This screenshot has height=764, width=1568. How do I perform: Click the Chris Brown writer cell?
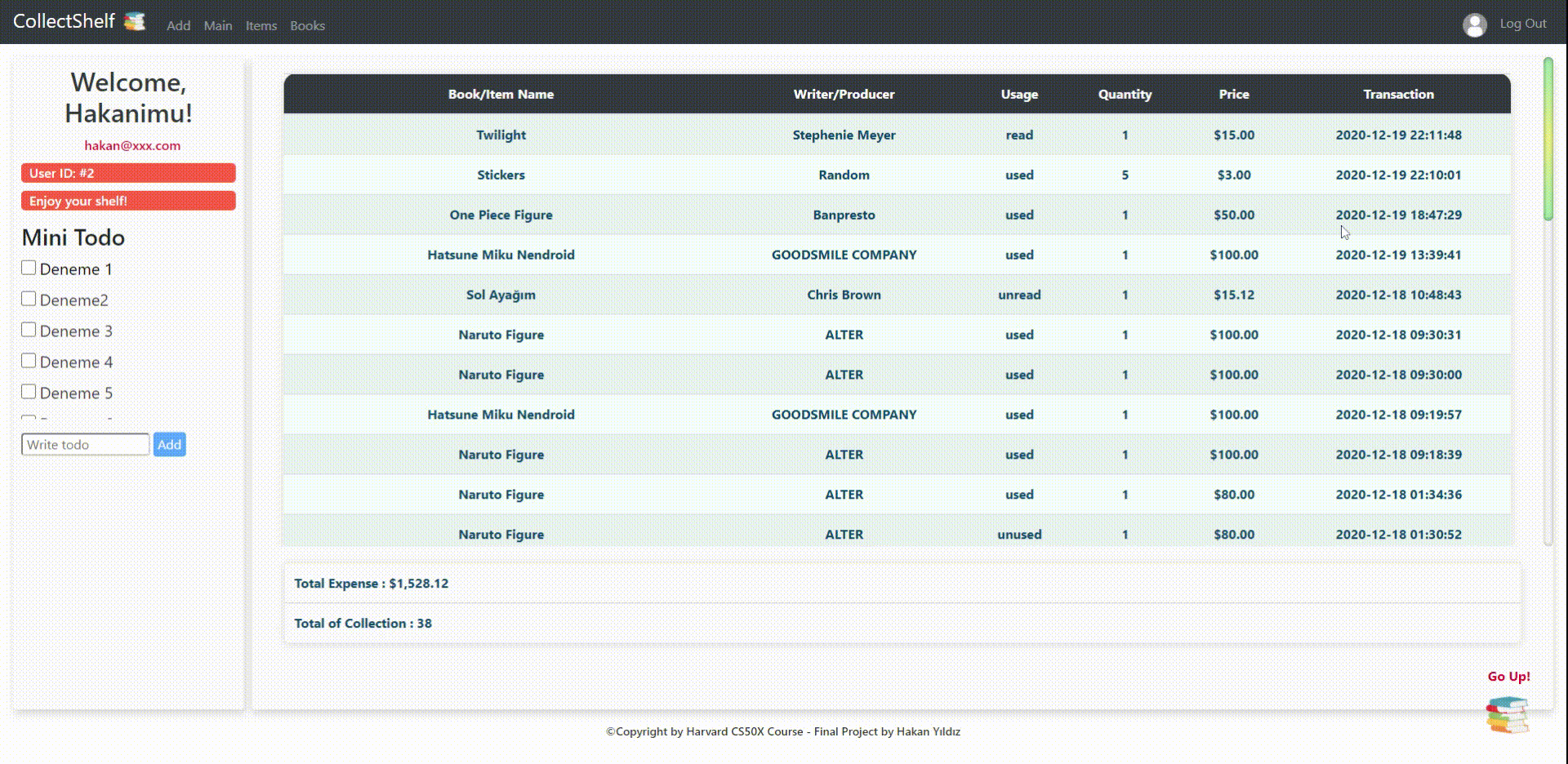(x=844, y=295)
